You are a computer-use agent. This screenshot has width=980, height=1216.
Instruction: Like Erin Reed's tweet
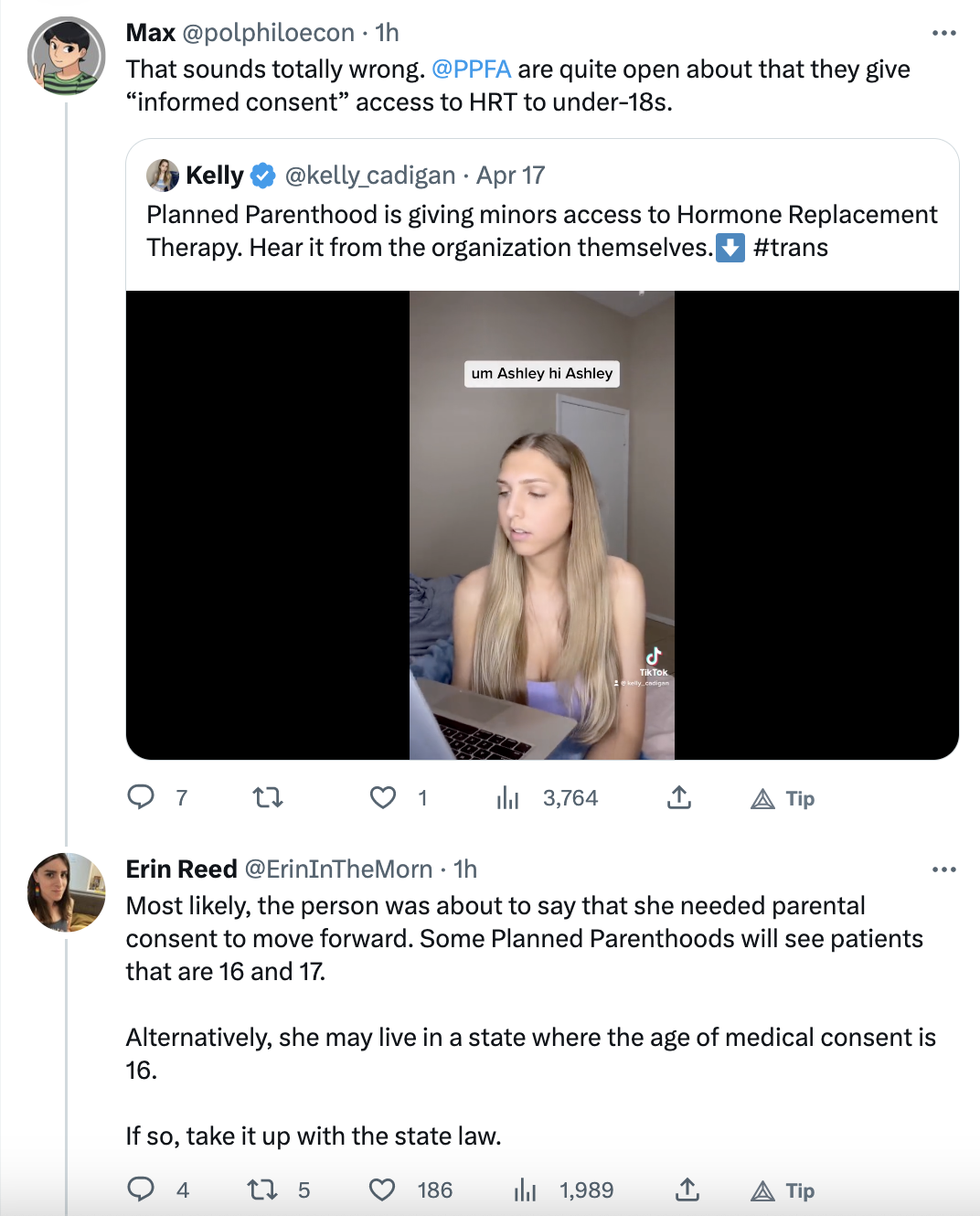382,1189
